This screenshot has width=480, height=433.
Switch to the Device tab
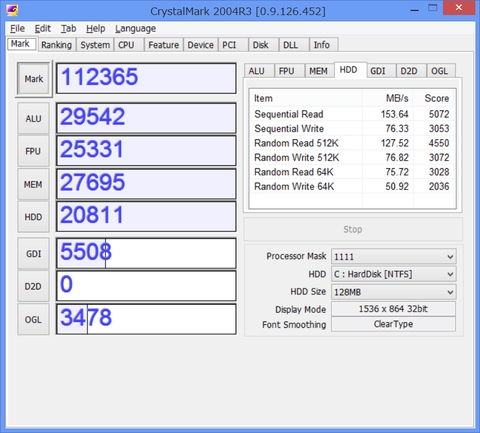(x=200, y=45)
